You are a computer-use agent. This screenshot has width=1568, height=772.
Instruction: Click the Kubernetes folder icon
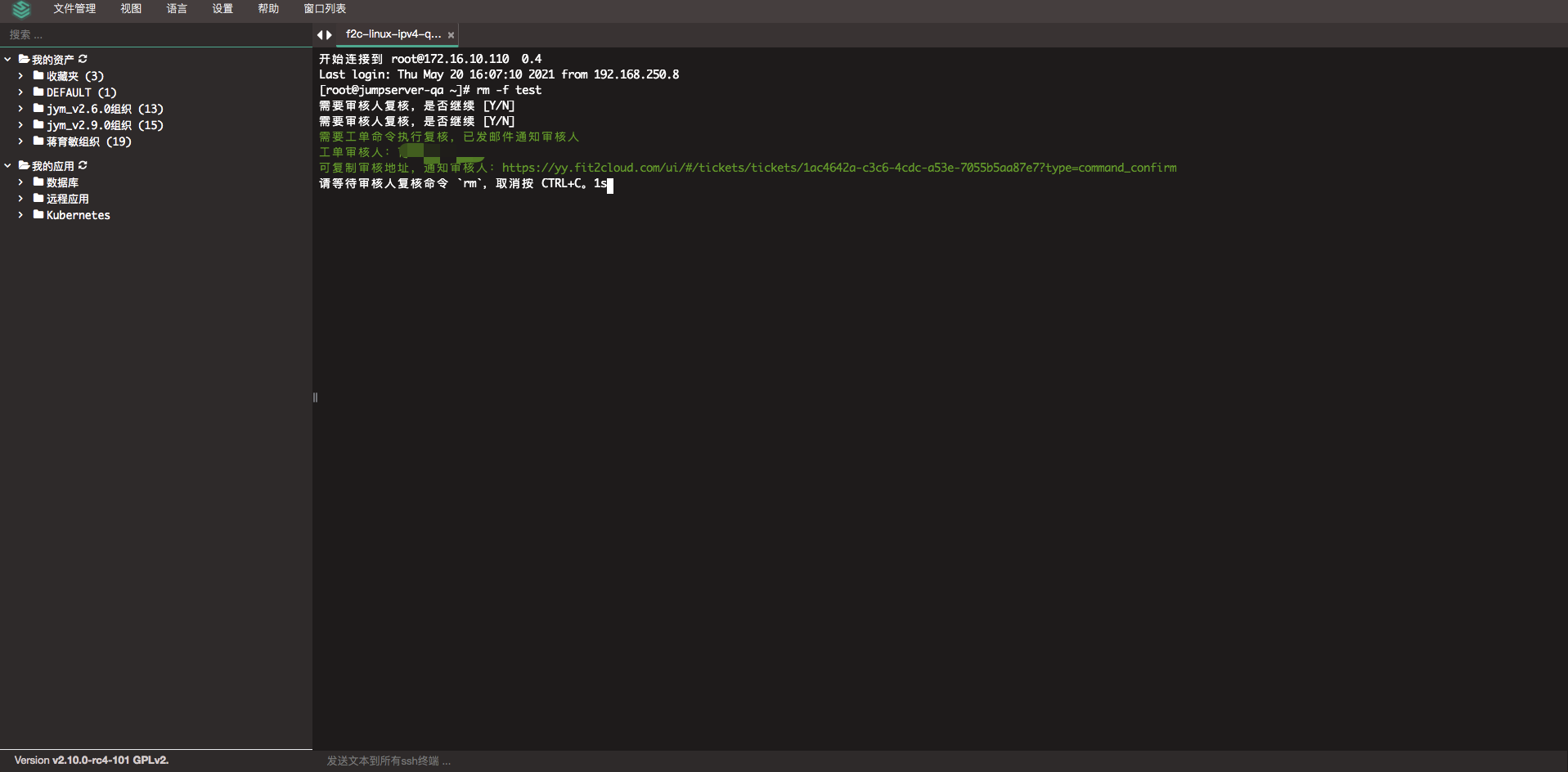(x=38, y=214)
